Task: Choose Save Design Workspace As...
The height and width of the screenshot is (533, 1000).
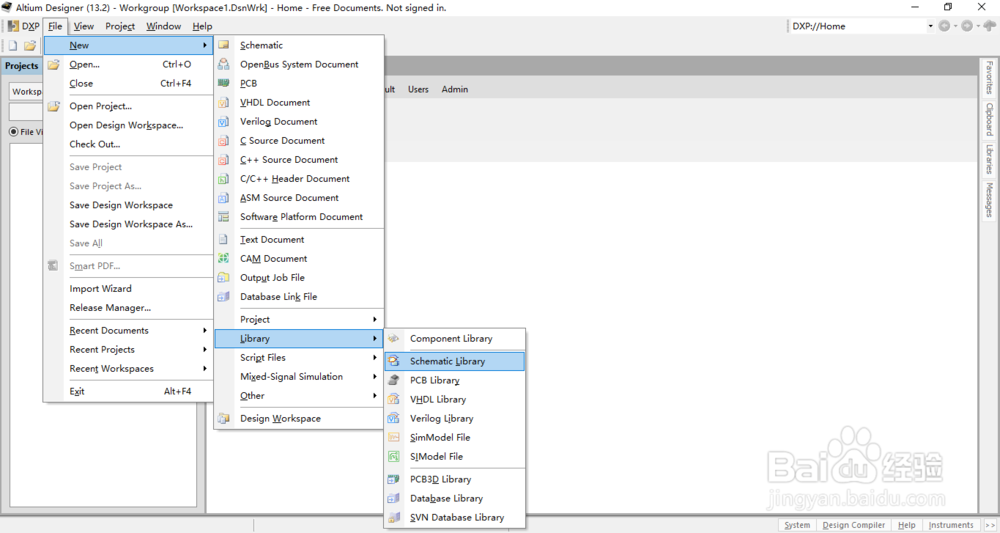Action: click(128, 224)
